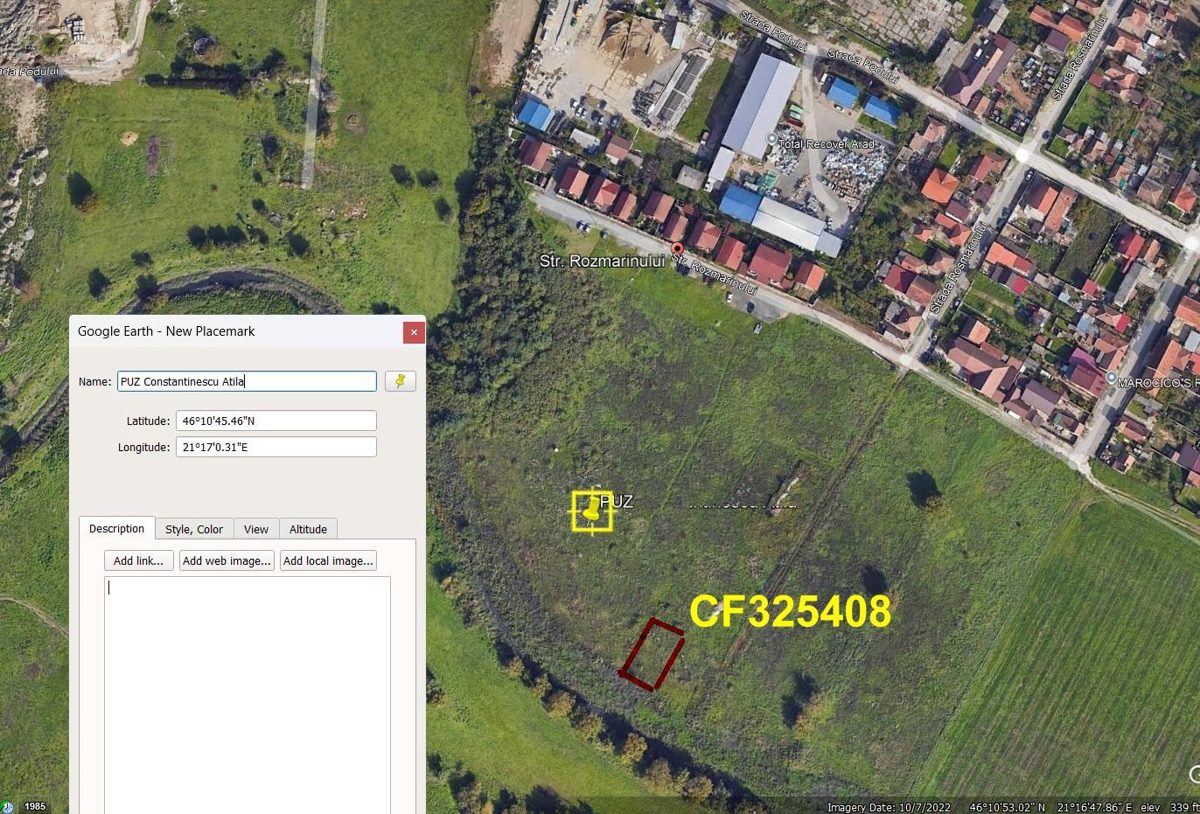Focus the placemark Name field
1200x814 pixels.
click(x=247, y=381)
